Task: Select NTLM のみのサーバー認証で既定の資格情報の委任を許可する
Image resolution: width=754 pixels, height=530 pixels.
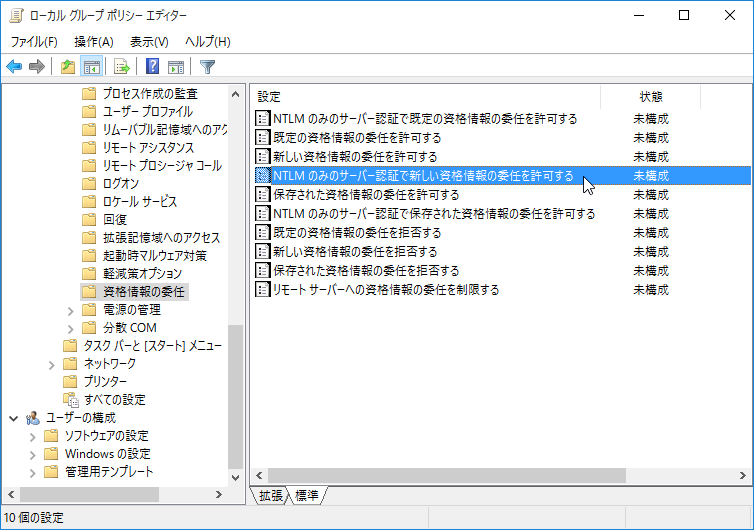Action: pyautogui.click(x=425, y=118)
